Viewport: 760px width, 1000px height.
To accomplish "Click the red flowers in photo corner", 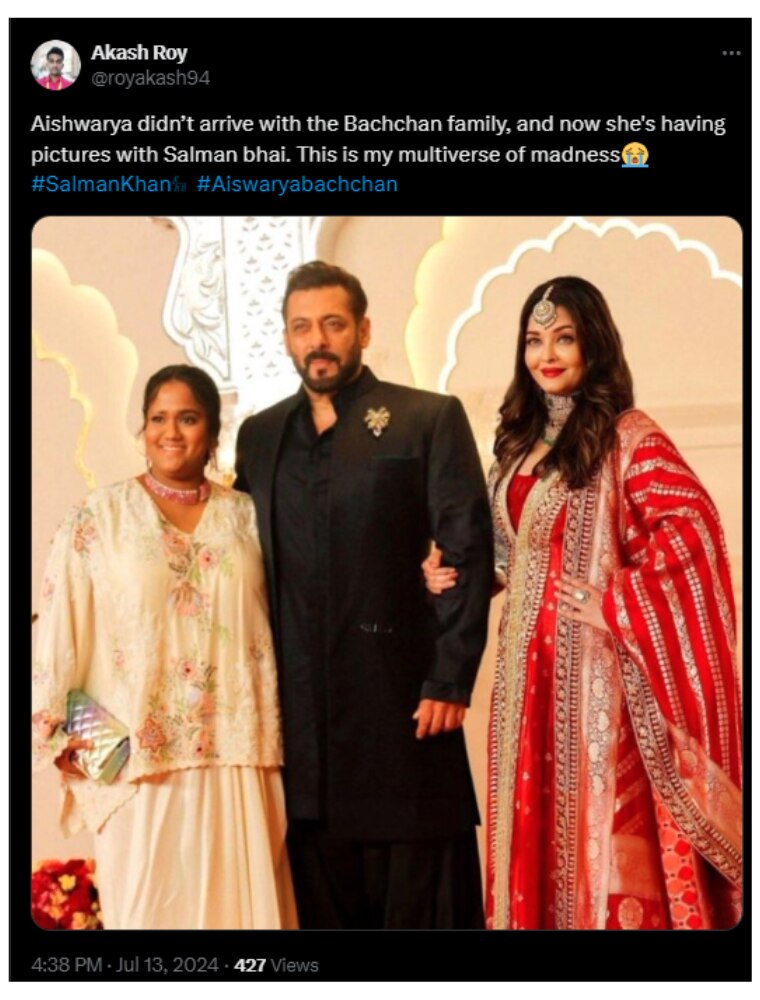I will pyautogui.click(x=66, y=894).
